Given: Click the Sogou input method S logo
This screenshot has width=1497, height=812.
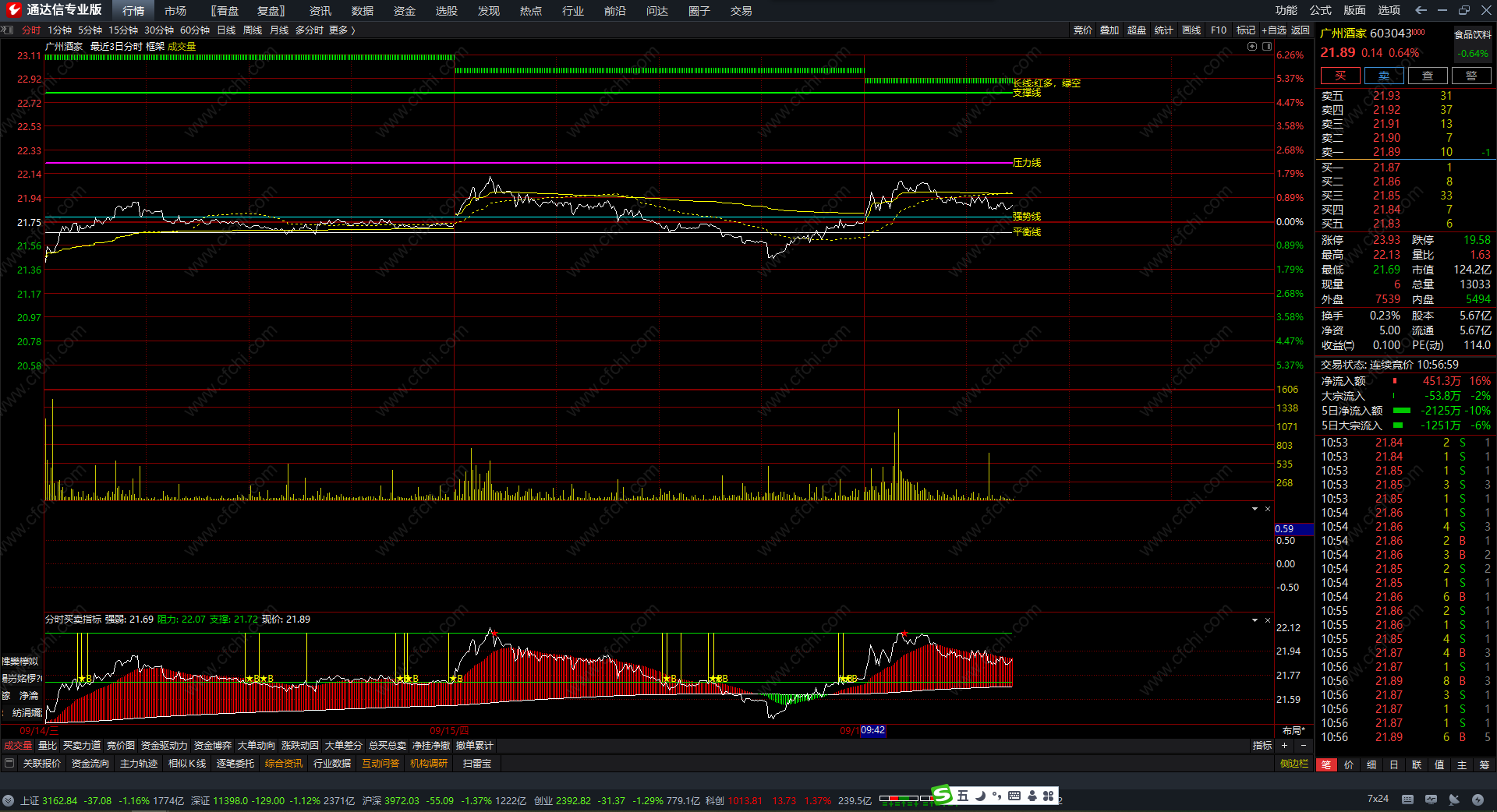Looking at the screenshot, I should (x=943, y=795).
